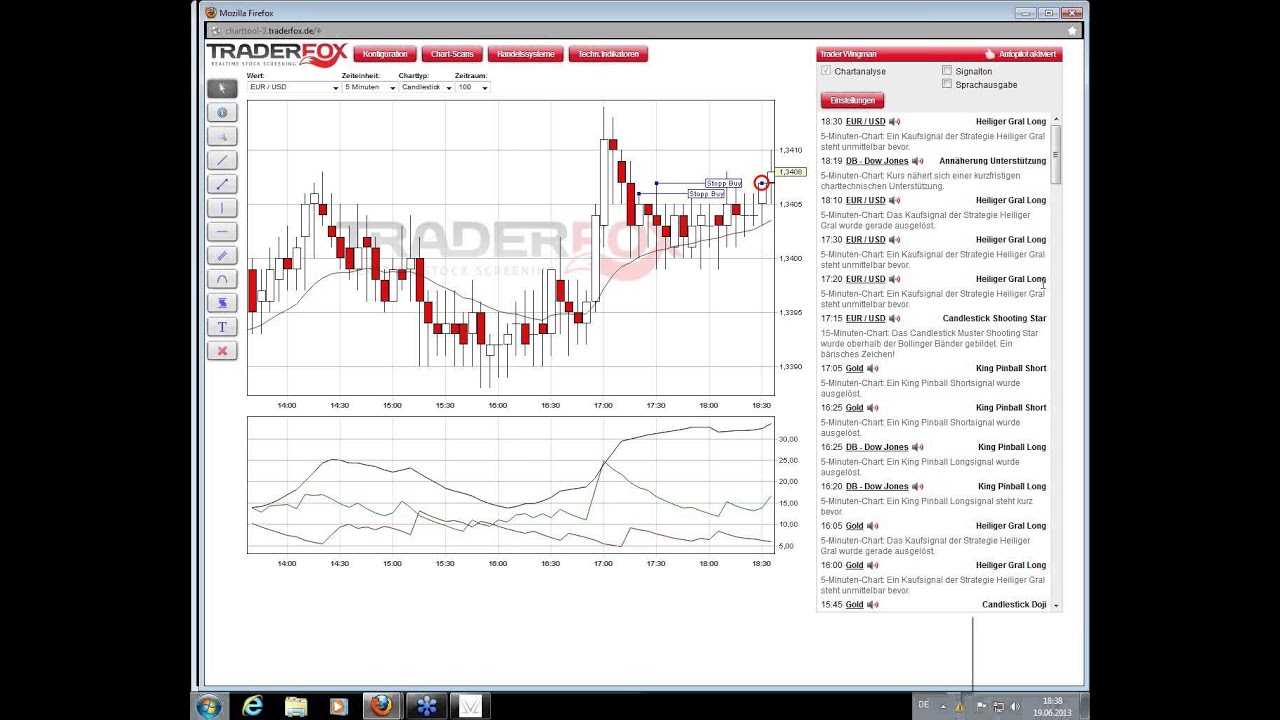Image resolution: width=1280 pixels, height=720 pixels.
Task: Open Internet Explorer from the taskbar
Action: (x=253, y=706)
